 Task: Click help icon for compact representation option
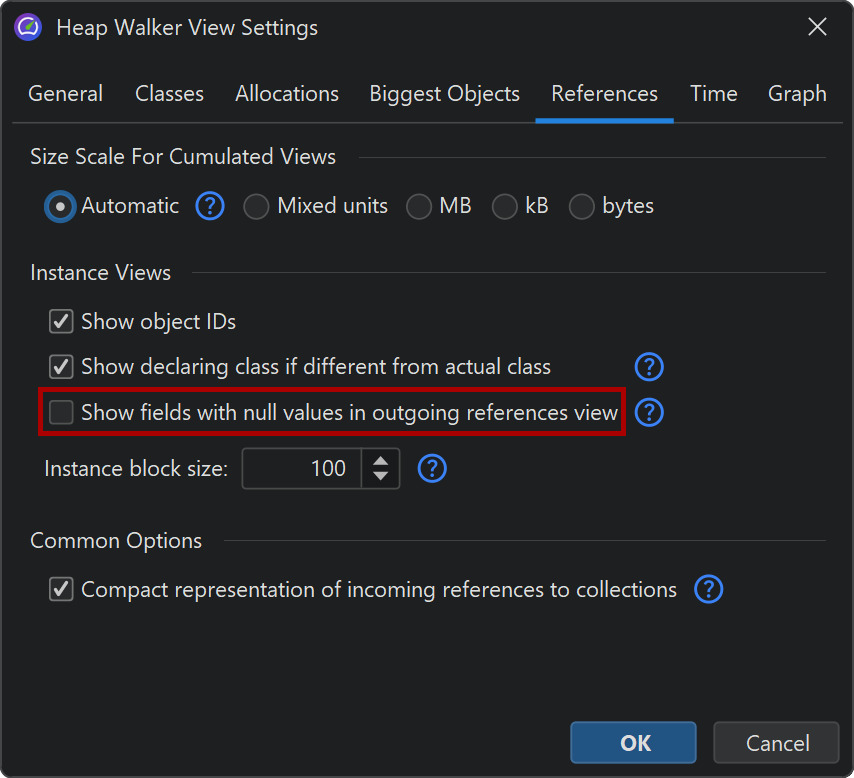tap(708, 590)
